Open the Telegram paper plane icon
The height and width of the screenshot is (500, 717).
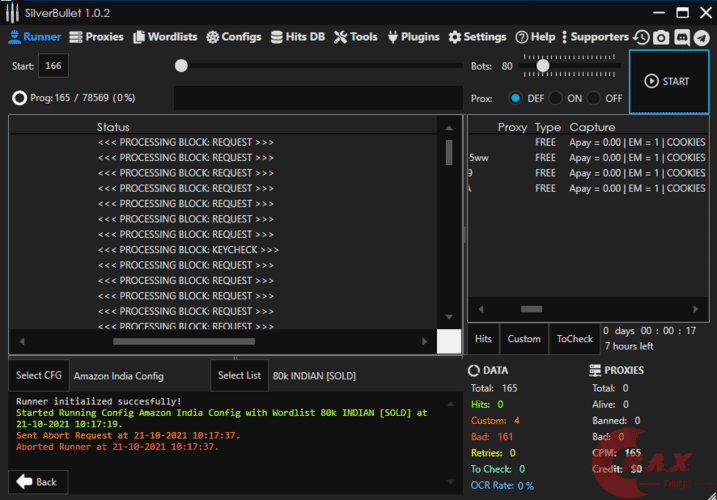coord(701,37)
